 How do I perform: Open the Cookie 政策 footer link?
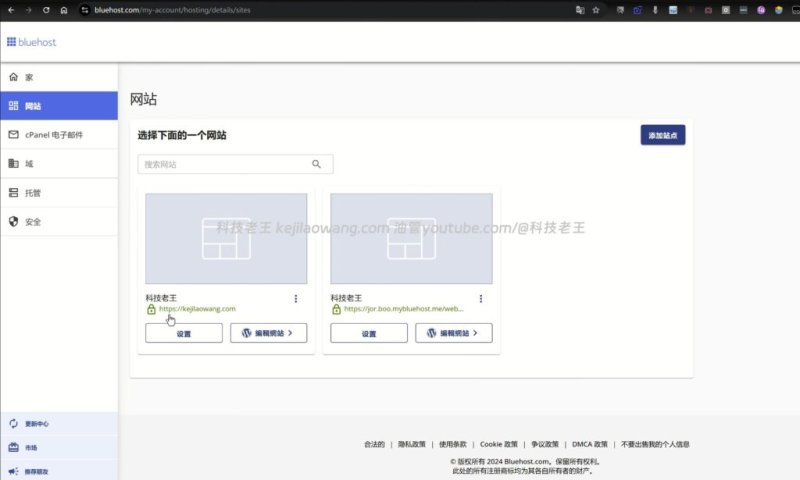click(498, 444)
